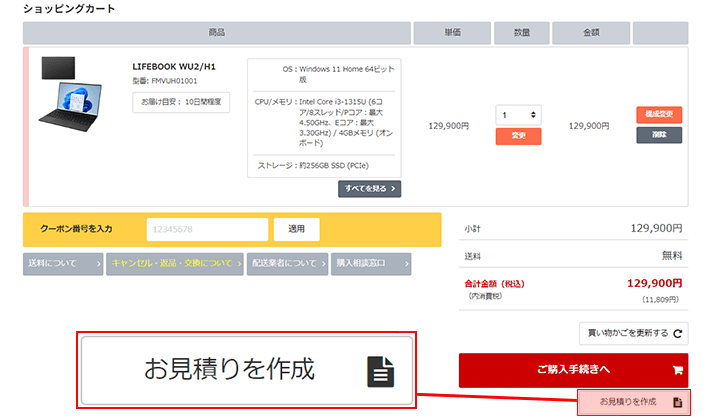Click the 無料 shipping value
The width and height of the screenshot is (717, 419).
pyautogui.click(x=672, y=256)
